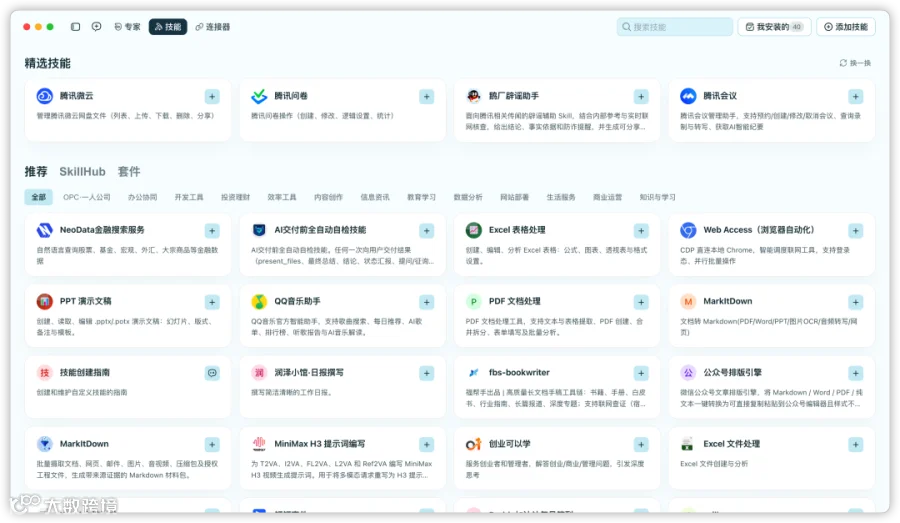Add 腾讯会议 skill with plus icon
The height and width of the screenshot is (523, 900).
pos(856,96)
